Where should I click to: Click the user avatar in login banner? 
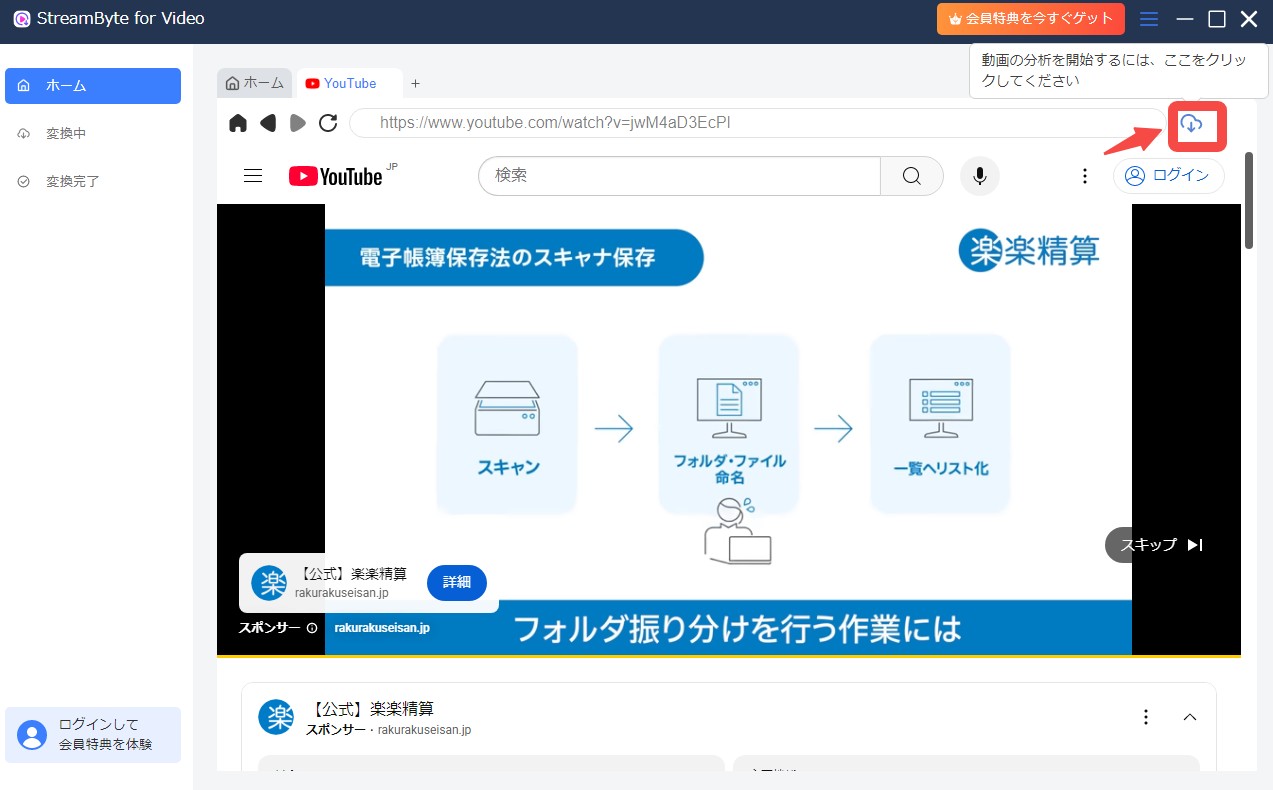pyautogui.click(x=32, y=735)
